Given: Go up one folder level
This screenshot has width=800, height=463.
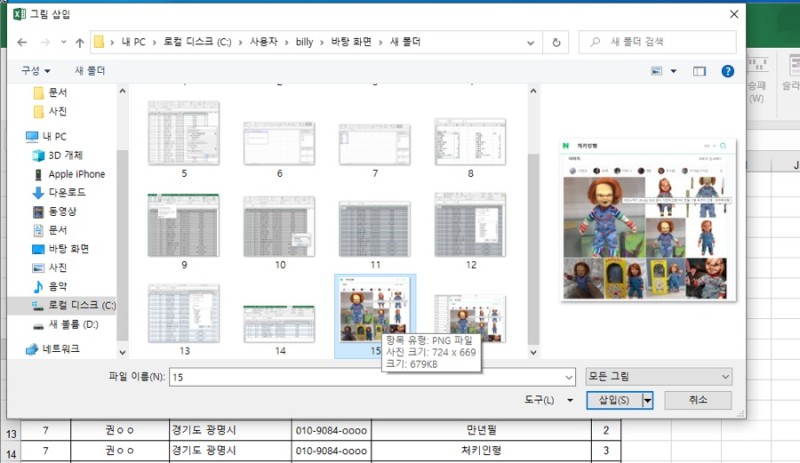Looking at the screenshot, I should (x=80, y=42).
